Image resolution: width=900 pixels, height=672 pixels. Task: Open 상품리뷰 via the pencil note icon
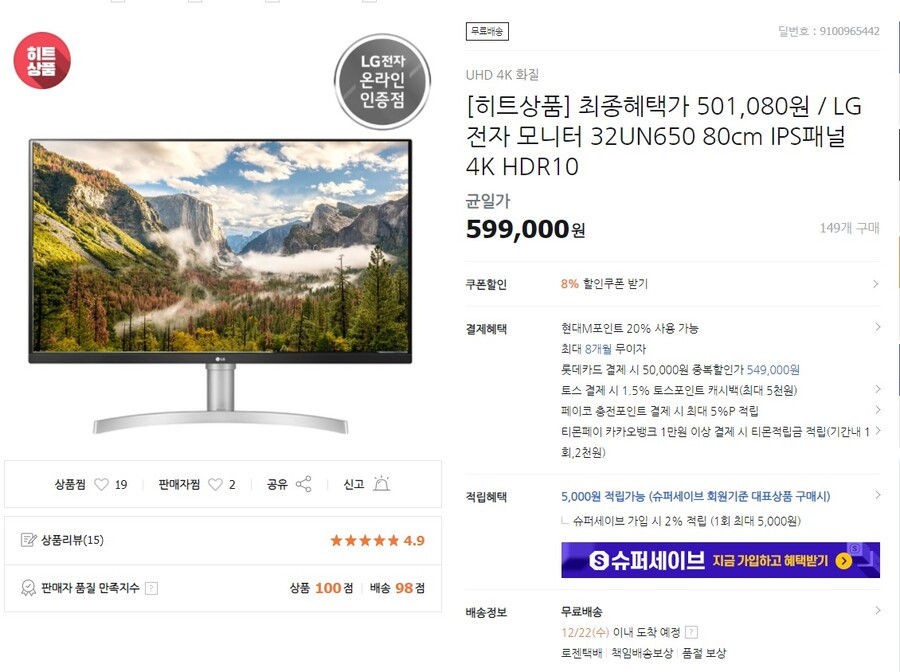click(28, 540)
